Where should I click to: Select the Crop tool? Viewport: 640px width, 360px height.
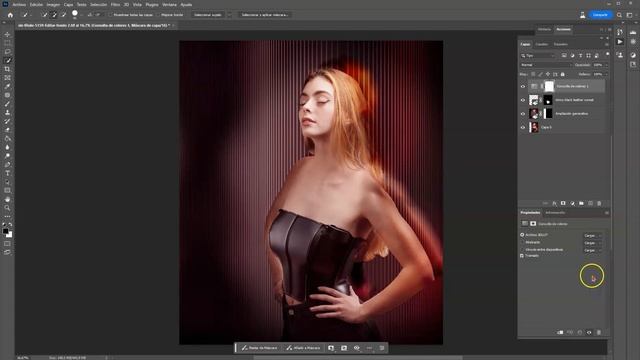click(x=7, y=69)
